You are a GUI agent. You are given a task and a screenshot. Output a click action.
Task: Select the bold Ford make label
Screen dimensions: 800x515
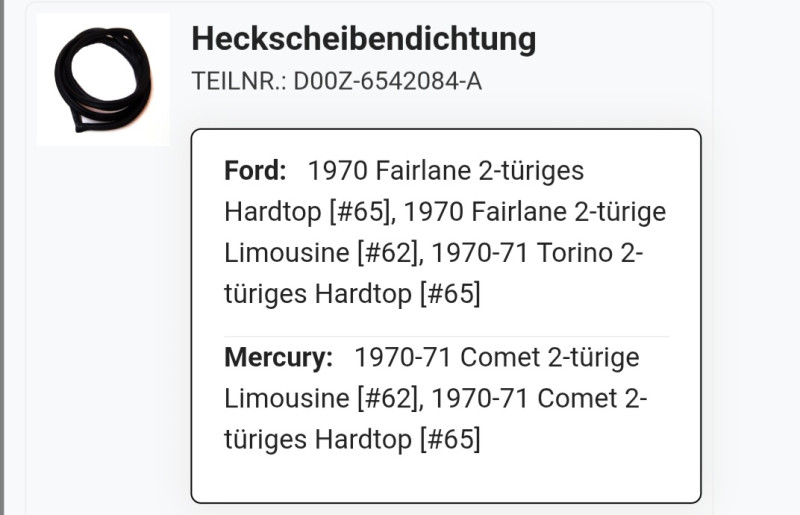pyautogui.click(x=255, y=170)
